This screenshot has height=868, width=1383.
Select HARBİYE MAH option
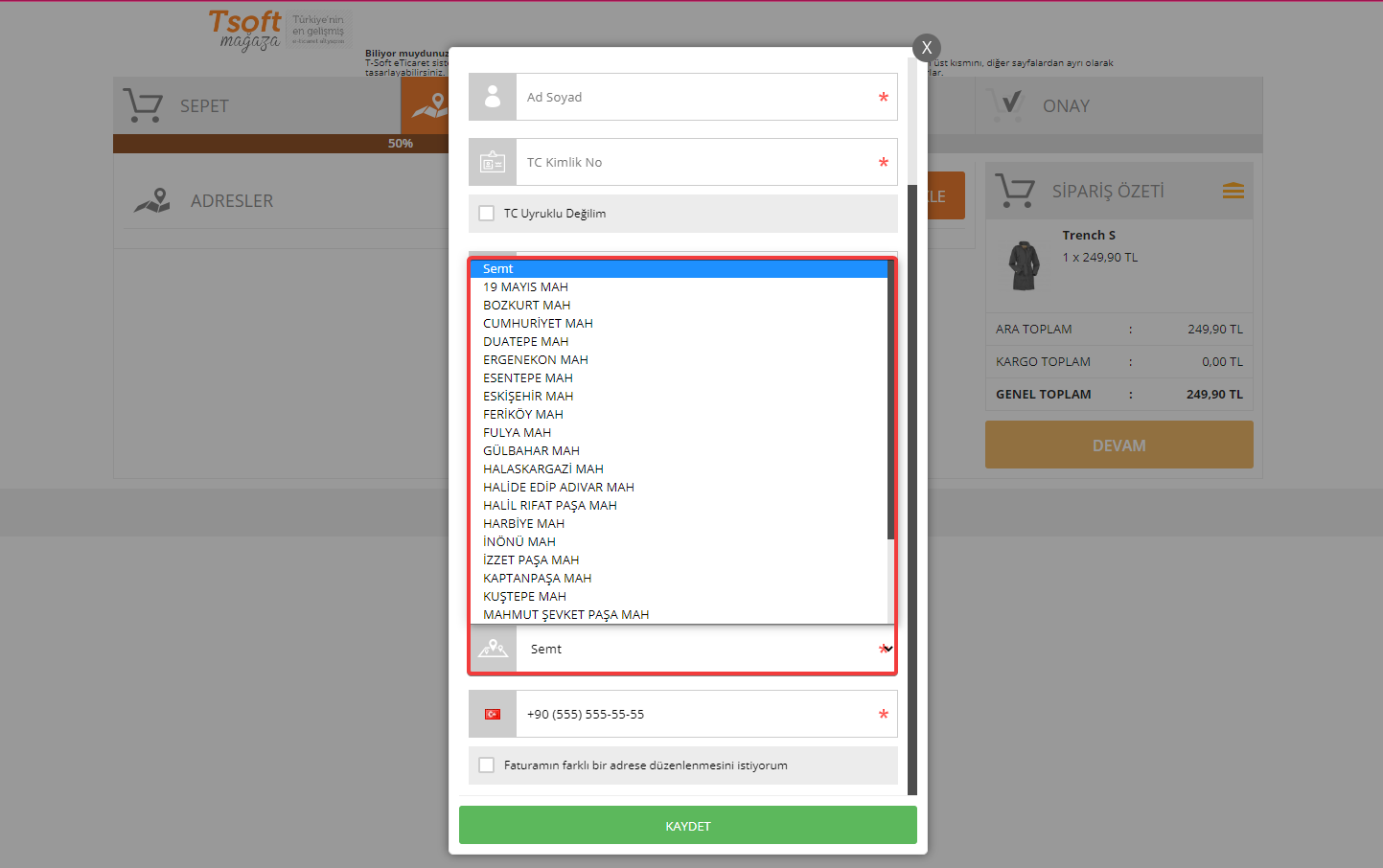click(680, 524)
